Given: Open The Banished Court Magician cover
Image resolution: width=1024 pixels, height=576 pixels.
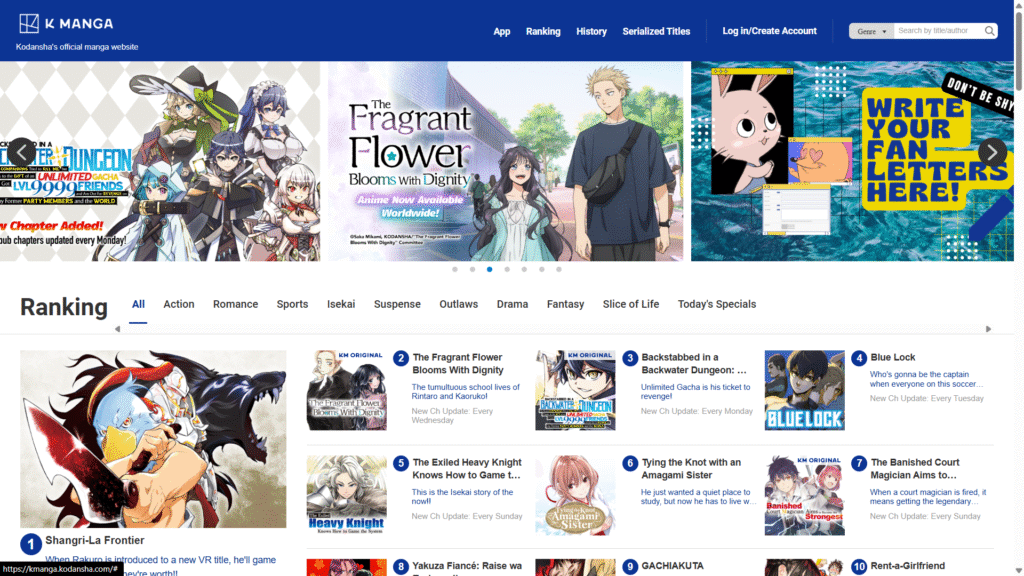Looking at the screenshot, I should pos(805,496).
